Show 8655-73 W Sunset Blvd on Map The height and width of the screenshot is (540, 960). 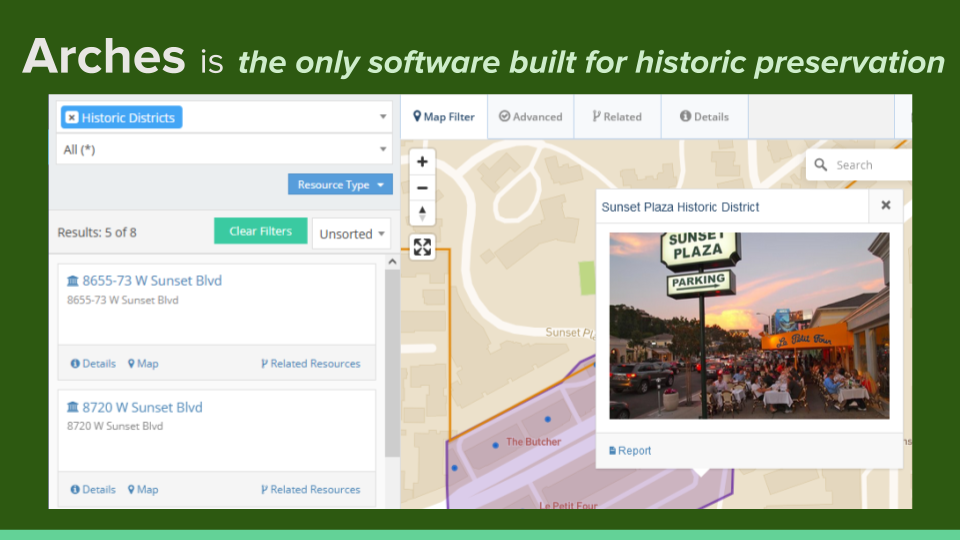click(143, 364)
